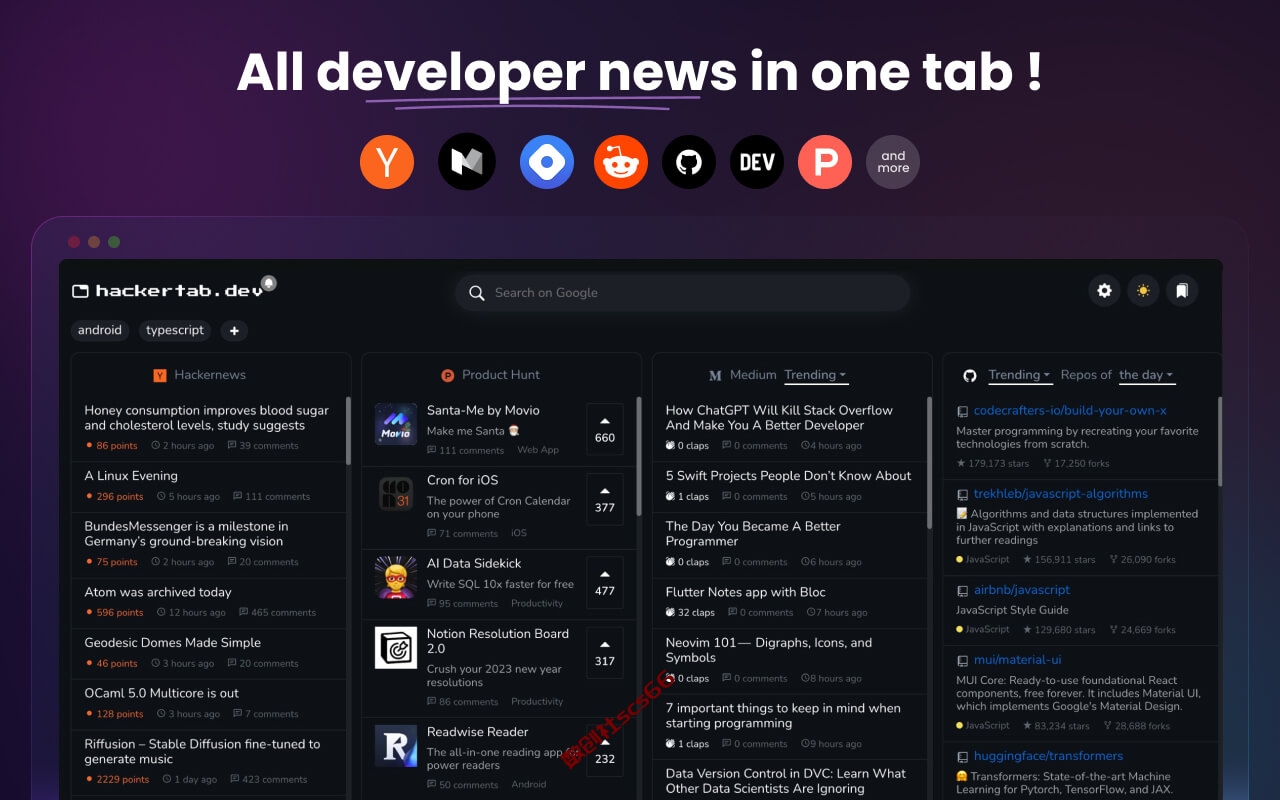
Task: Click the Product Hunt column scrollbar
Action: coord(638,456)
